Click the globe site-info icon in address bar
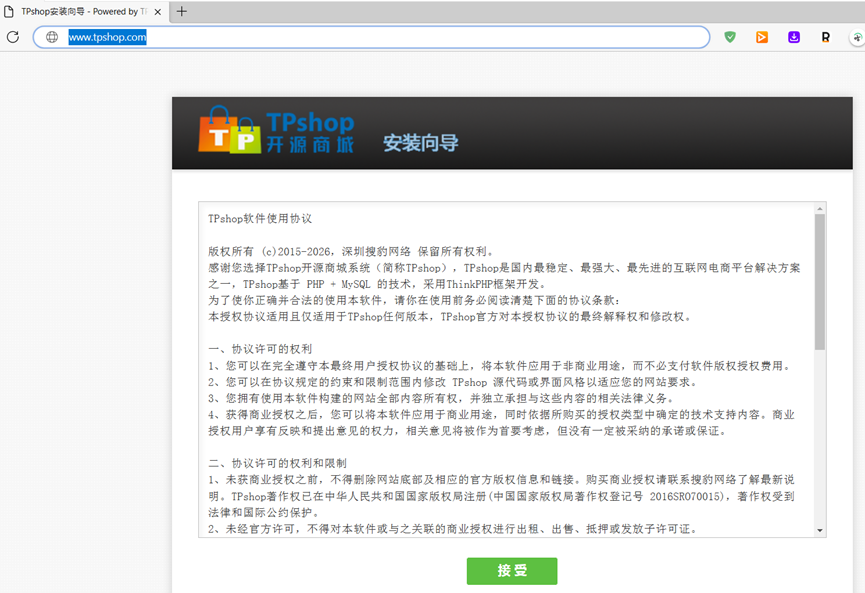This screenshot has height=593, width=865. (52, 37)
